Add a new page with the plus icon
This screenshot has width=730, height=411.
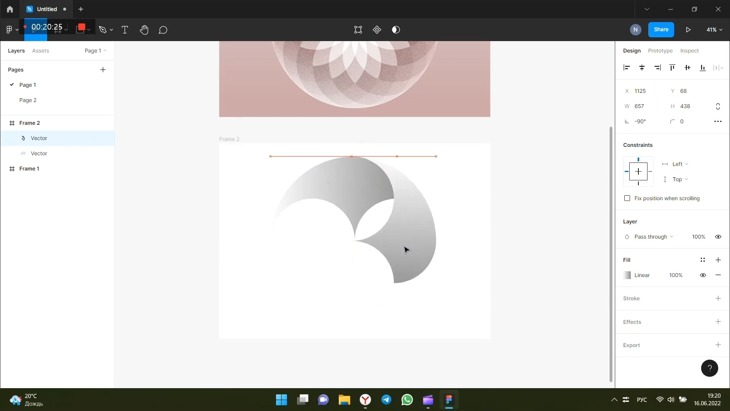103,70
